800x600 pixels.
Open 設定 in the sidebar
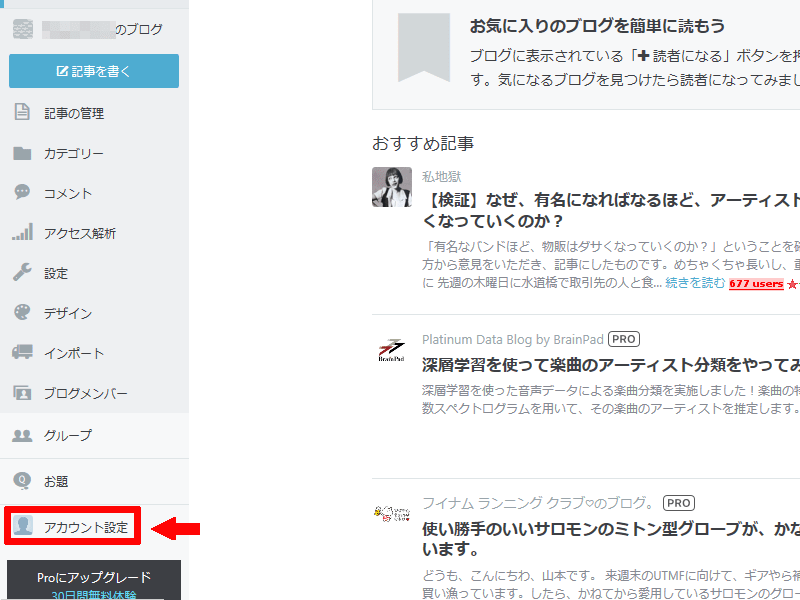click(x=56, y=273)
